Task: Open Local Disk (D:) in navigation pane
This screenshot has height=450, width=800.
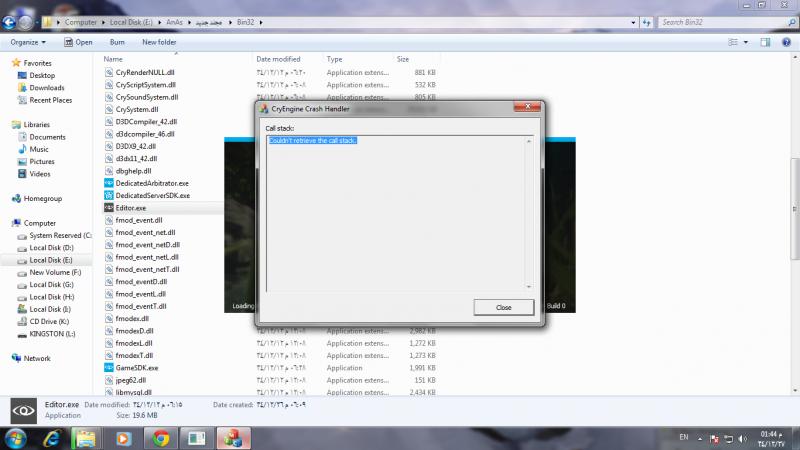Action: (51, 247)
